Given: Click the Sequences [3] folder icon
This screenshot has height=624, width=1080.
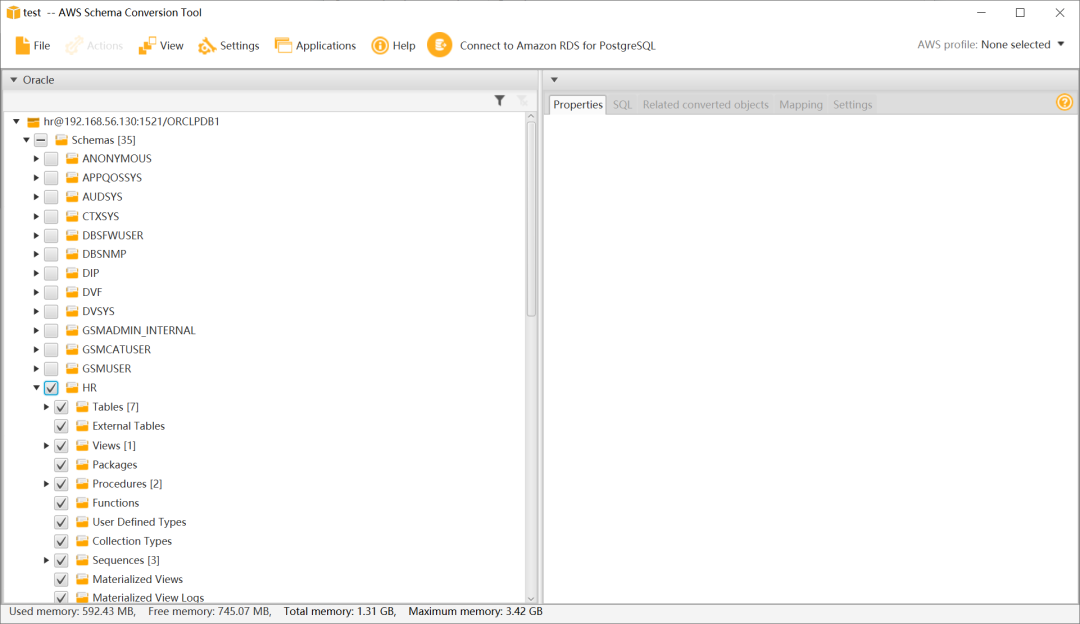Looking at the screenshot, I should pos(82,560).
